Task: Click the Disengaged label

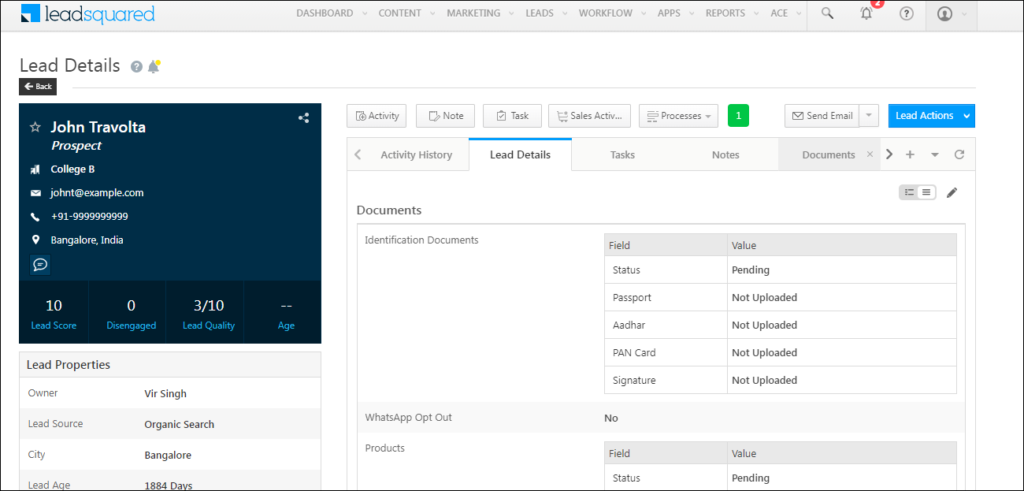Action: pyautogui.click(x=131, y=325)
